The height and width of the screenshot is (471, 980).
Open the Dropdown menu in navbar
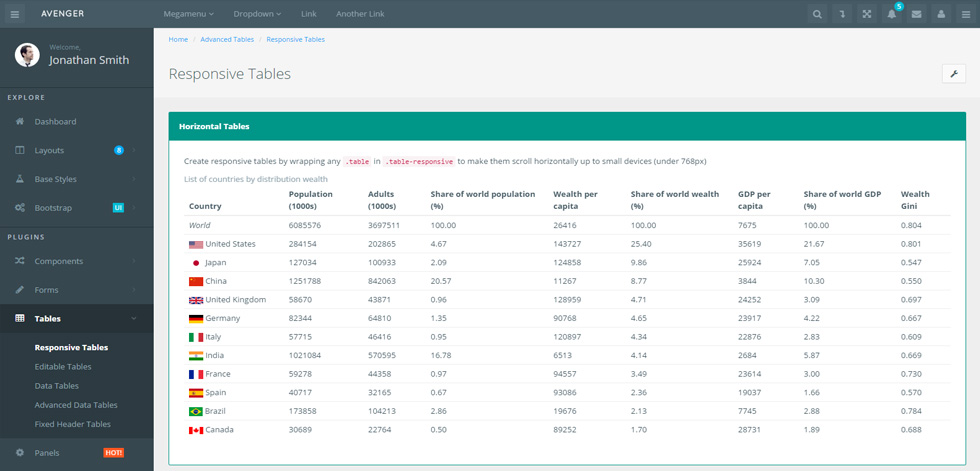[257, 14]
